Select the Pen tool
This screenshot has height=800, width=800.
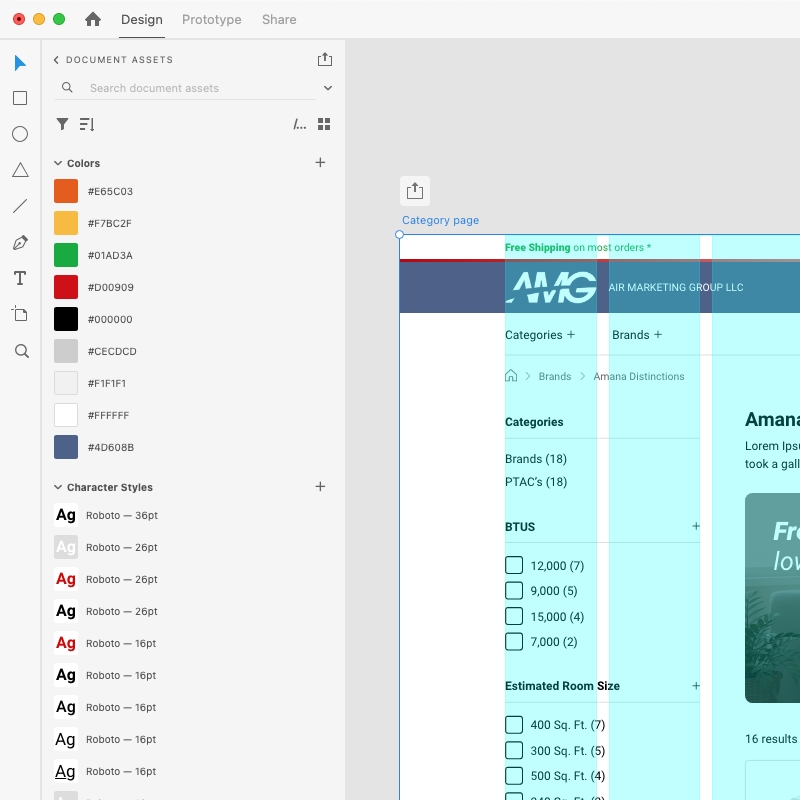[x=19, y=242]
